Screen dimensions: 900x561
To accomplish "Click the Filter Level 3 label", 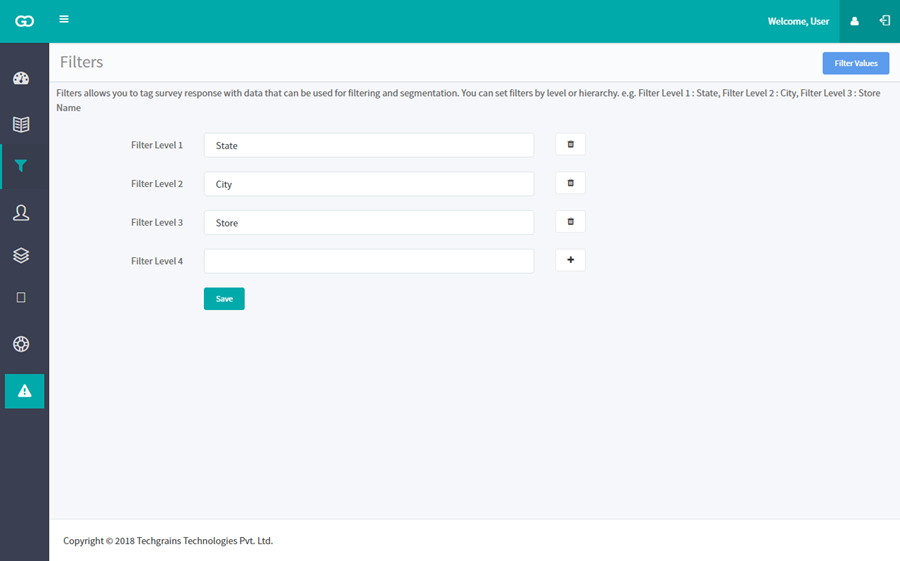I will click(157, 222).
